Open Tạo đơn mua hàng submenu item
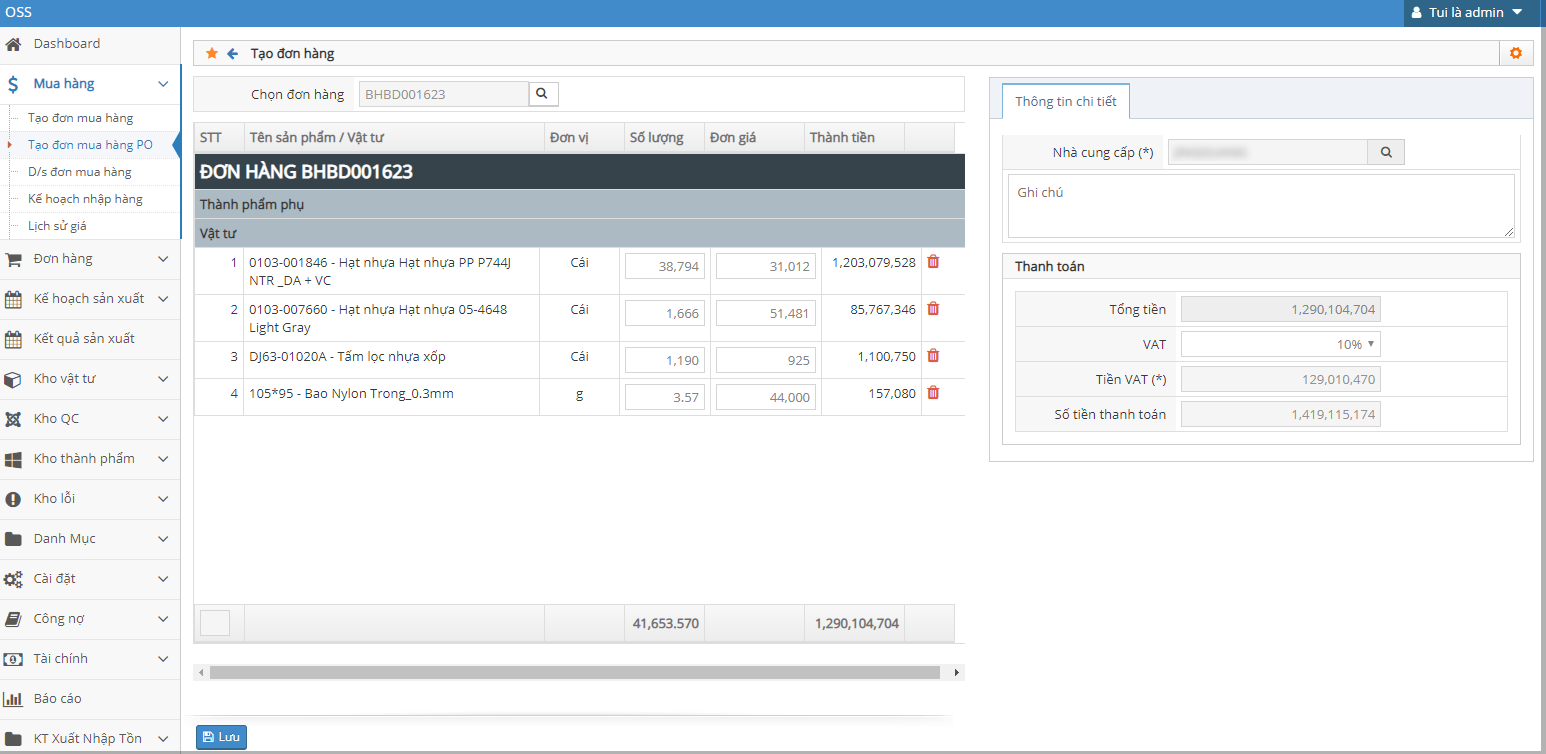The image size is (1546, 754). 80,118
